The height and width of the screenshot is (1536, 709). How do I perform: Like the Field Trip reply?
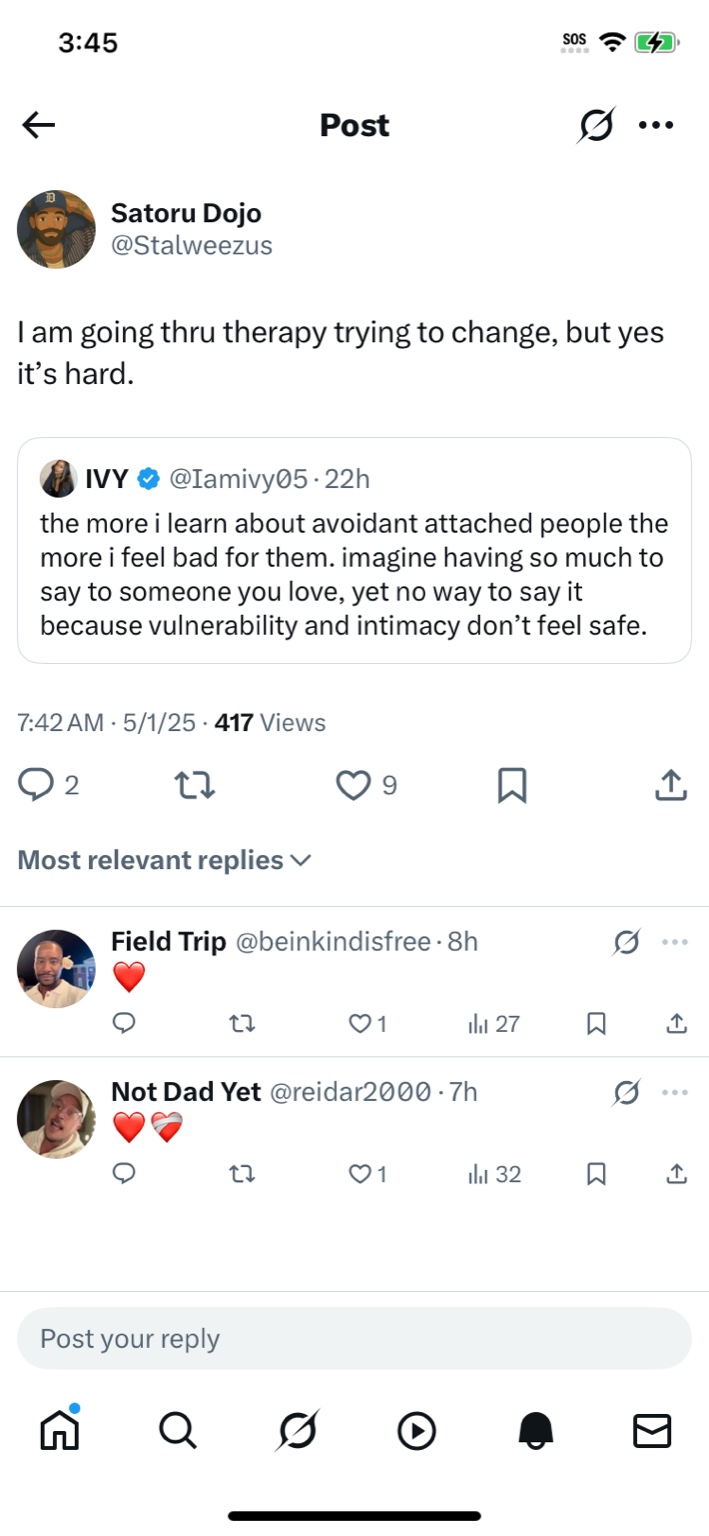tap(358, 1023)
